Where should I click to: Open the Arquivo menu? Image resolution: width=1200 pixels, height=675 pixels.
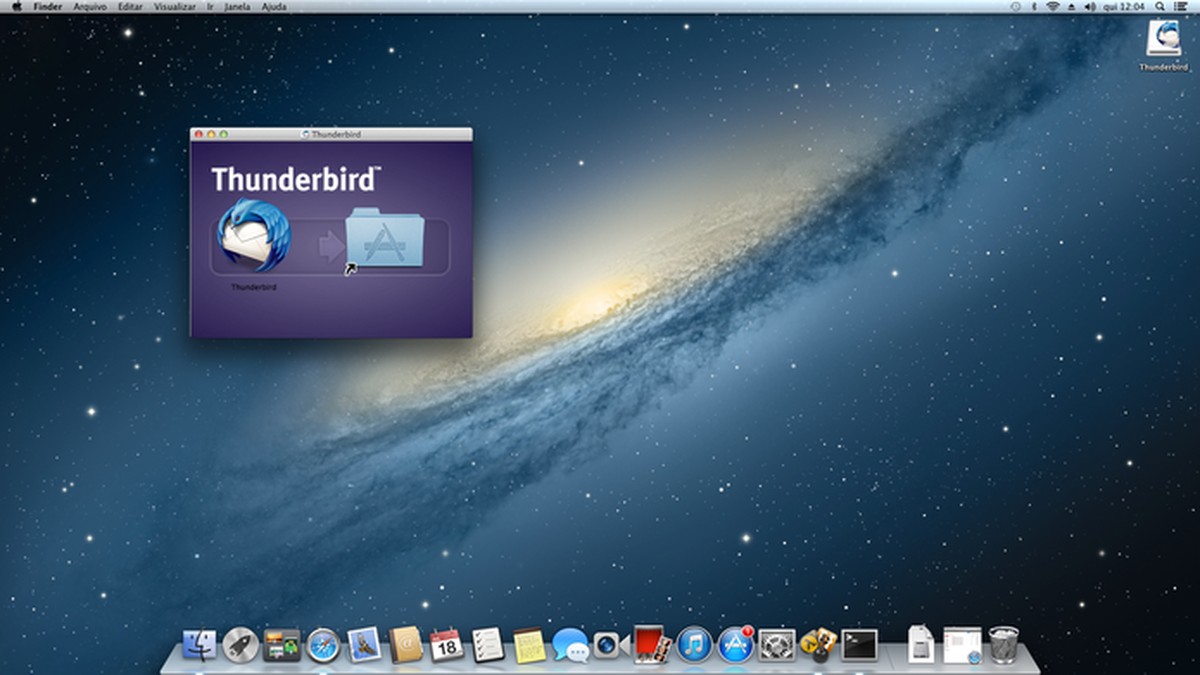pos(92,8)
